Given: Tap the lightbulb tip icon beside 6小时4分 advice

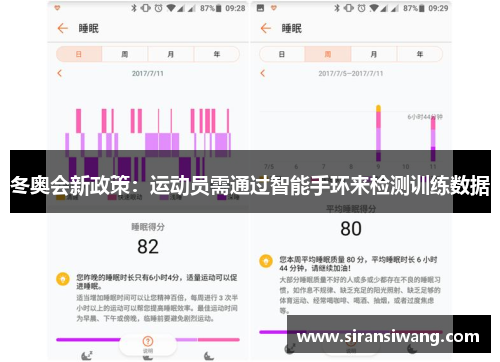Looking at the screenshot, I should click(63, 279).
